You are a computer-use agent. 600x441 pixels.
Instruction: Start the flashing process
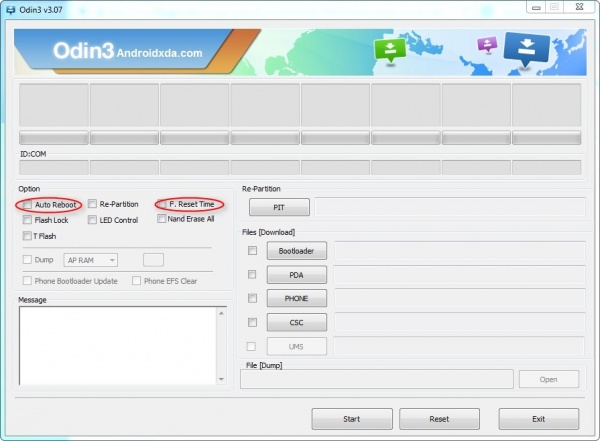[352, 419]
